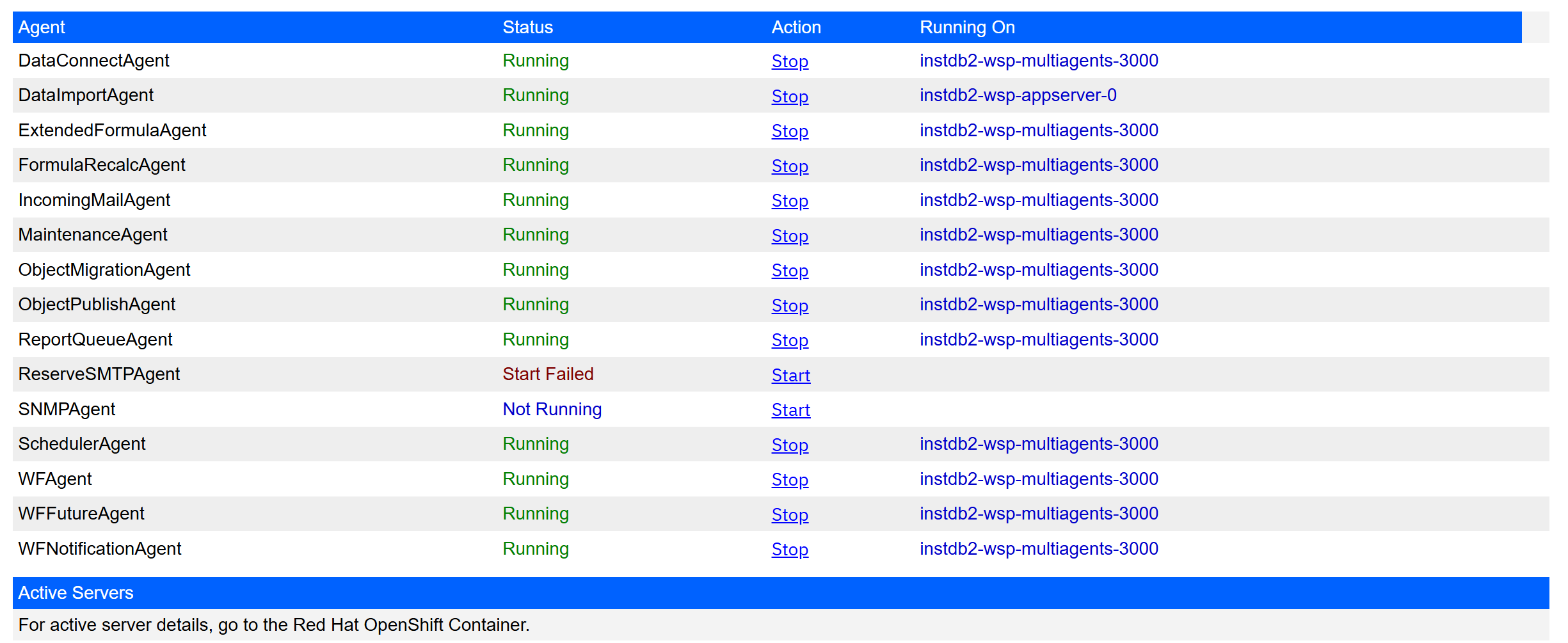Stop the ObjectPublishAgent
Screen dimensions: 1568x643
pyautogui.click(x=789, y=305)
